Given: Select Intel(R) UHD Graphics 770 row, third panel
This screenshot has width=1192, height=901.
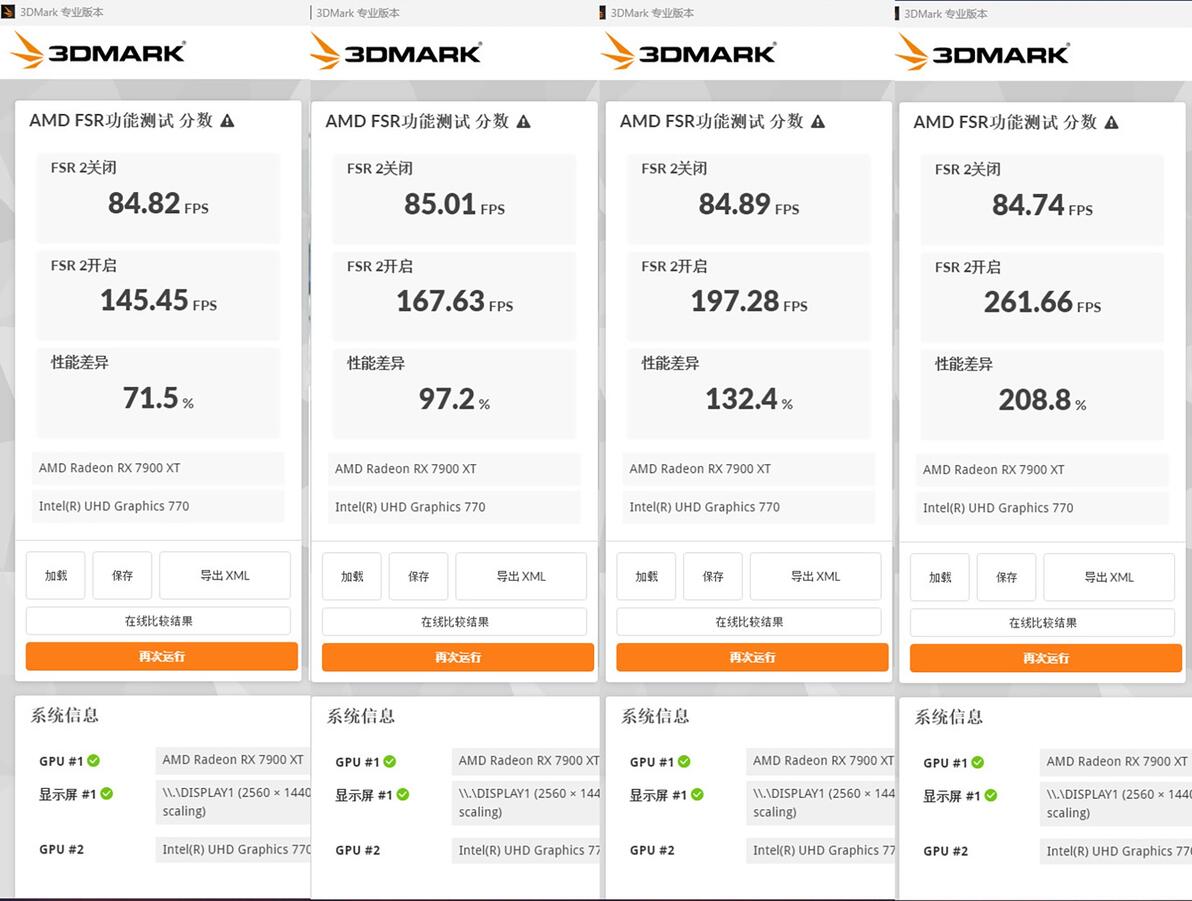Looking at the screenshot, I should click(x=748, y=506).
